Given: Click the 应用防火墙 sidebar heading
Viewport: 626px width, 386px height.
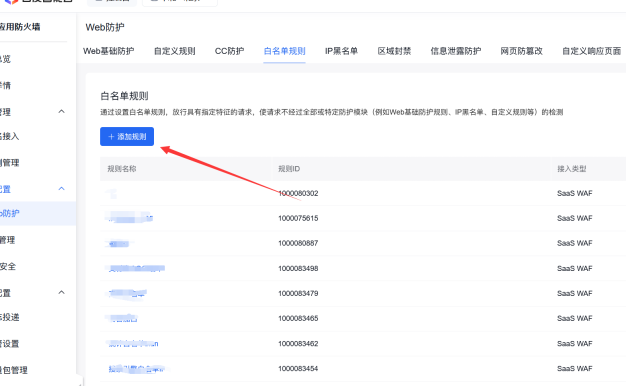Looking at the screenshot, I should click(x=20, y=27).
